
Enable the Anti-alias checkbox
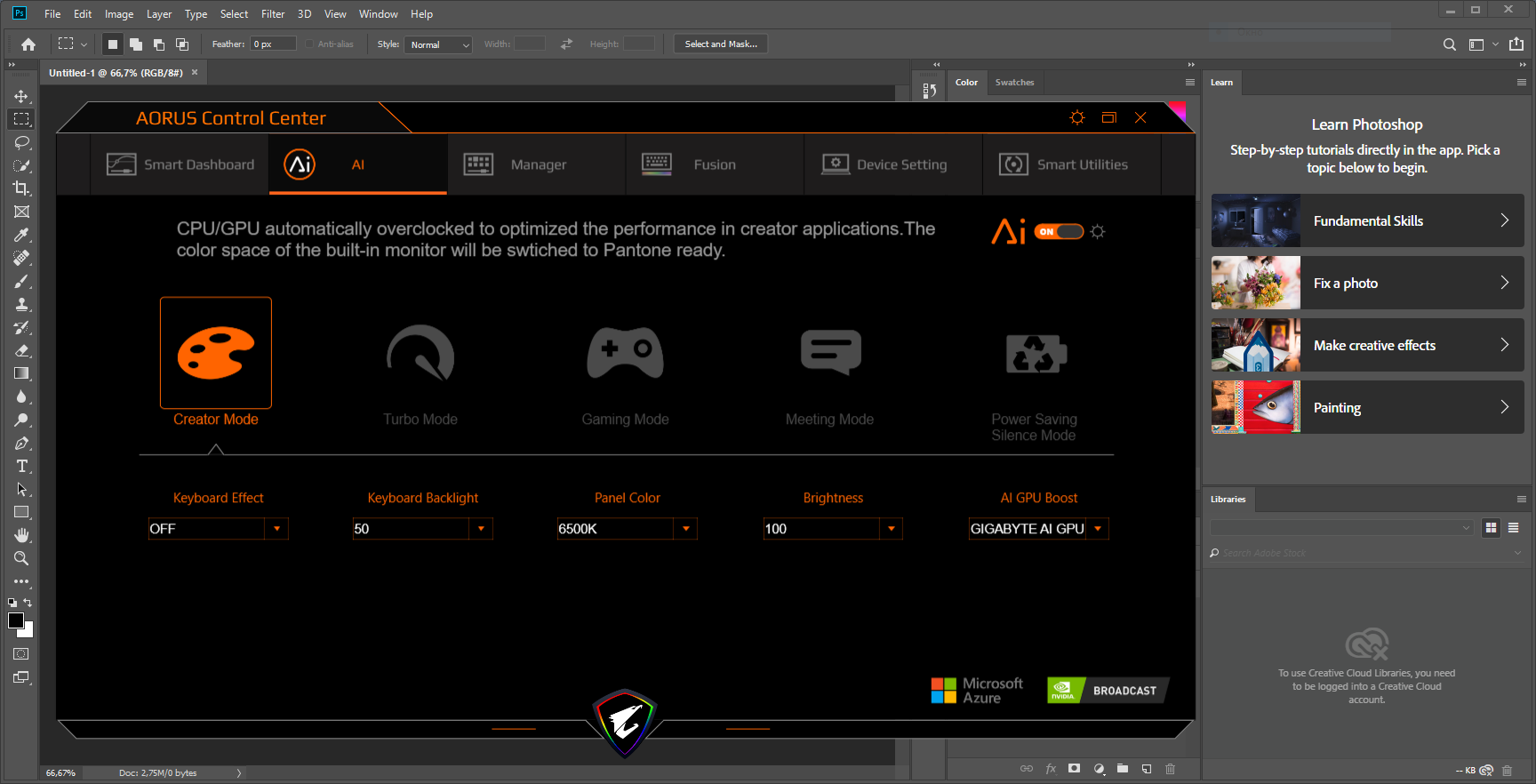click(x=309, y=44)
